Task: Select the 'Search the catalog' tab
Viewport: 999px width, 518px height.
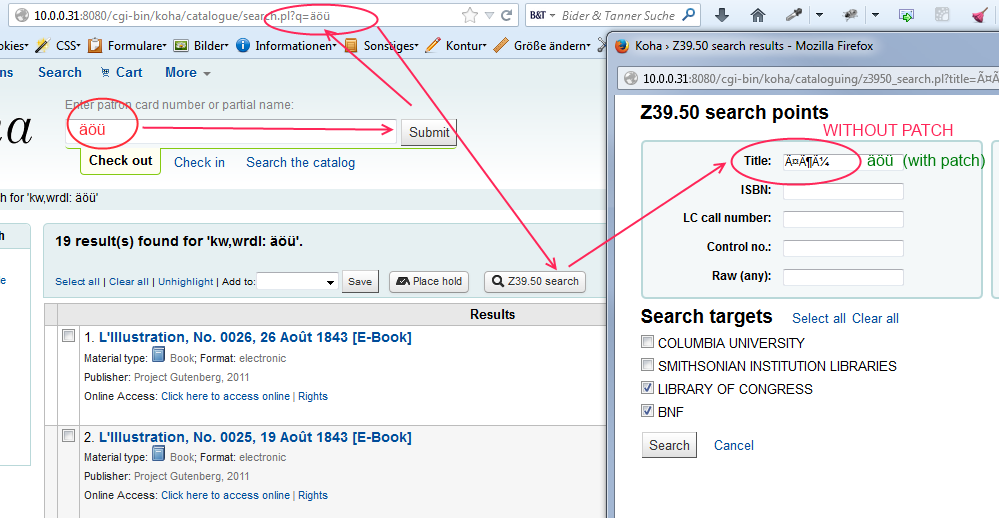Action: [x=300, y=162]
